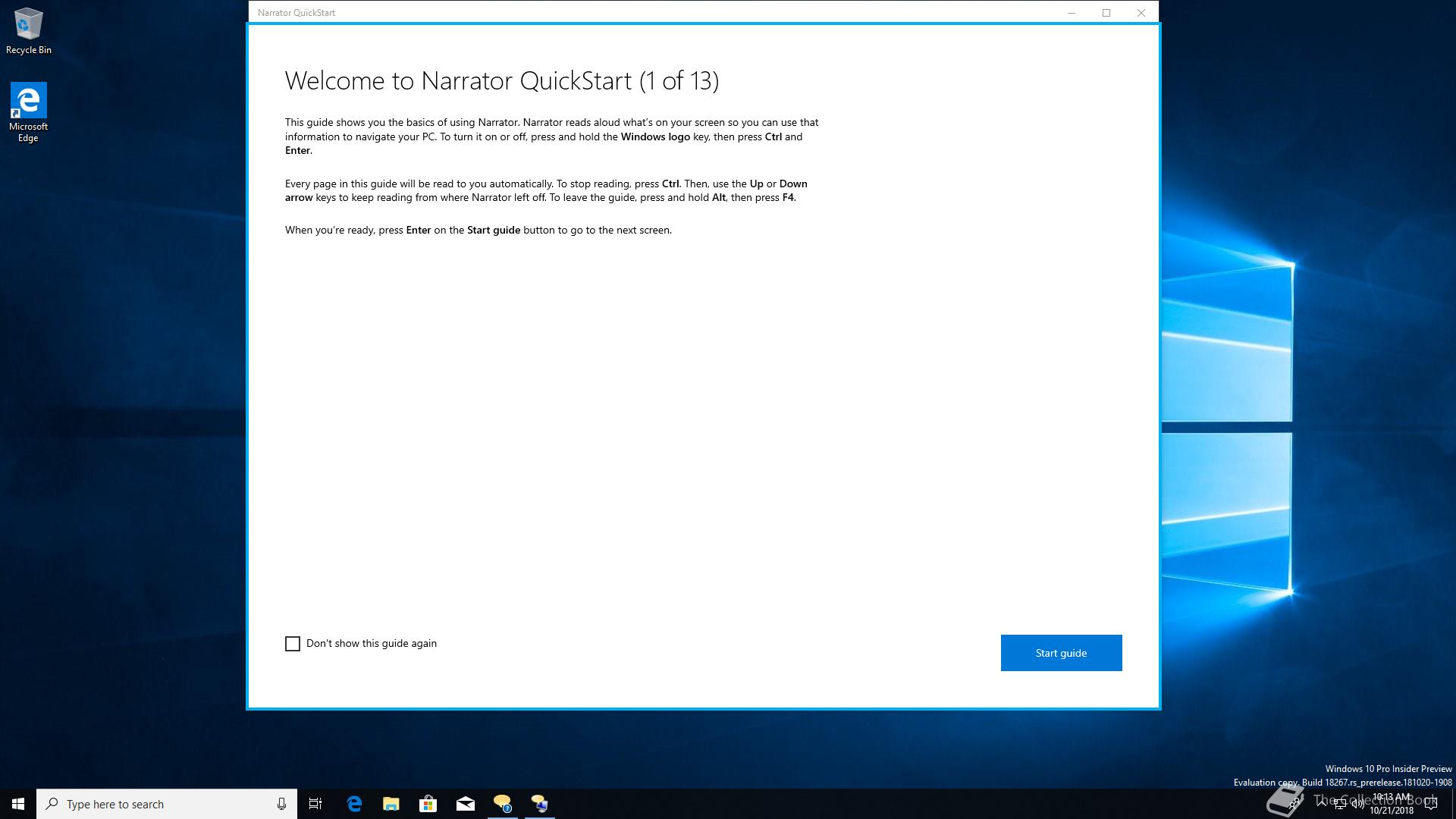Open File Explorer from taskbar

[x=391, y=804]
